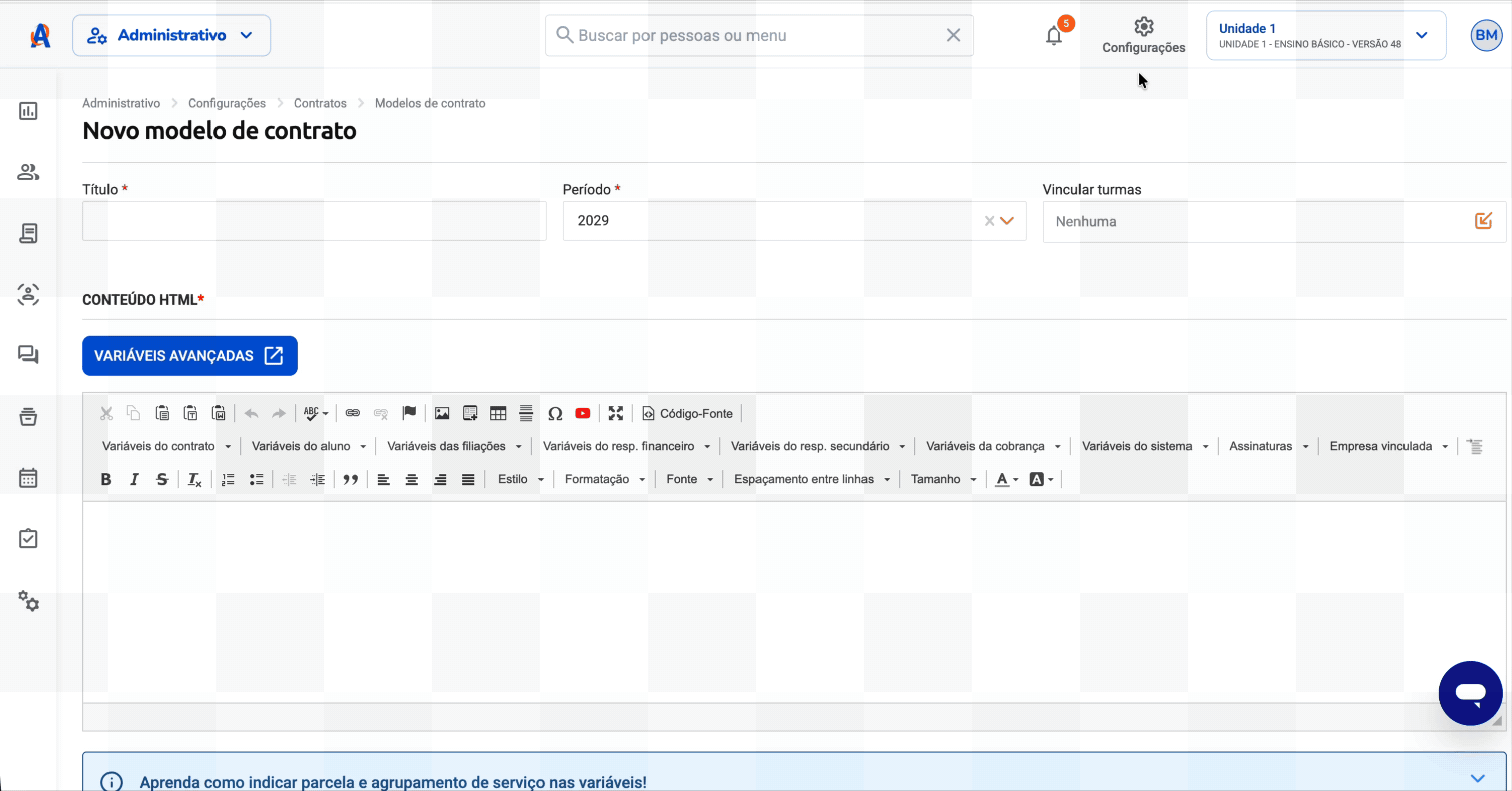Screen dimensions: 1512x791
Task: Click the Título input field
Action: (314, 221)
